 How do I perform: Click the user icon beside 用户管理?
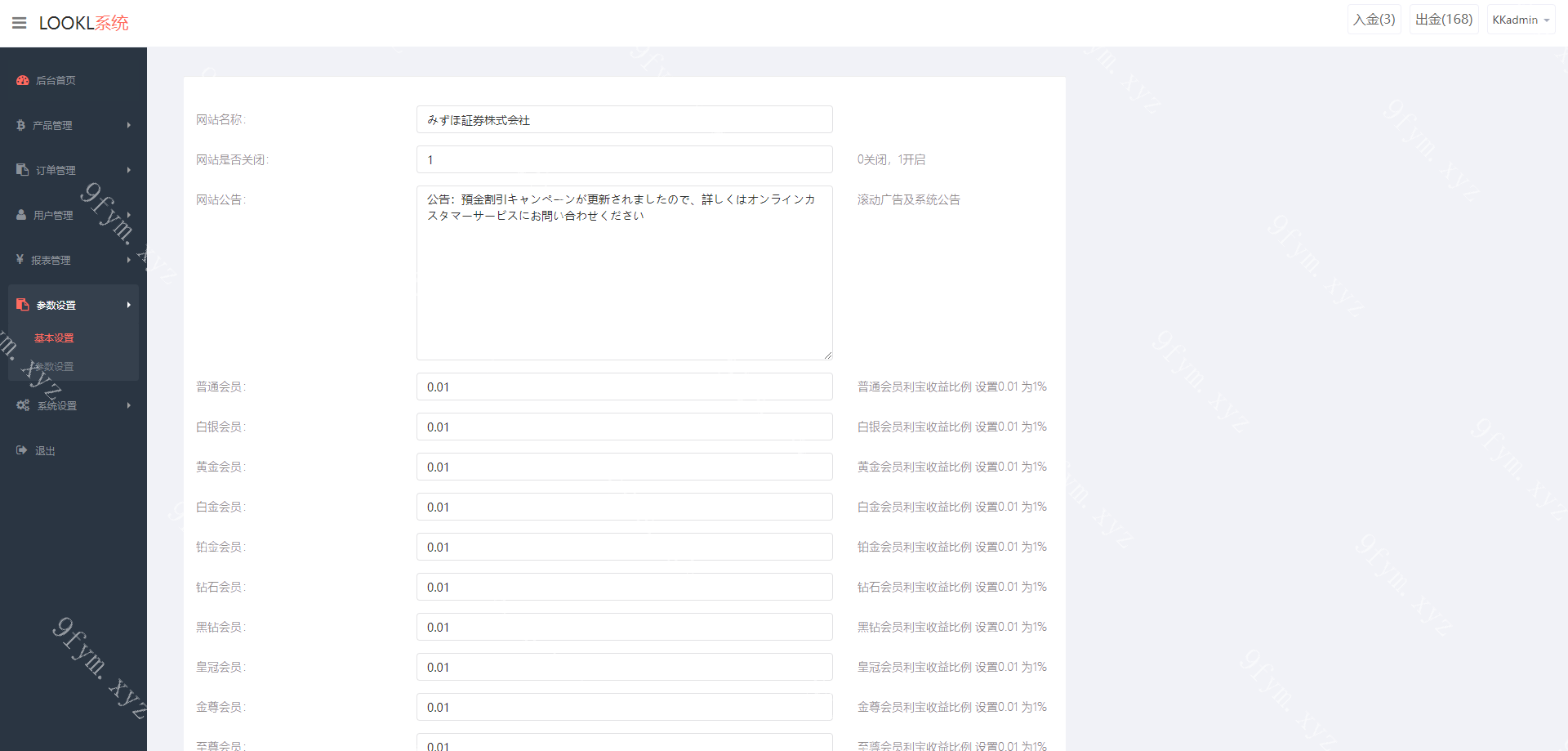[22, 215]
